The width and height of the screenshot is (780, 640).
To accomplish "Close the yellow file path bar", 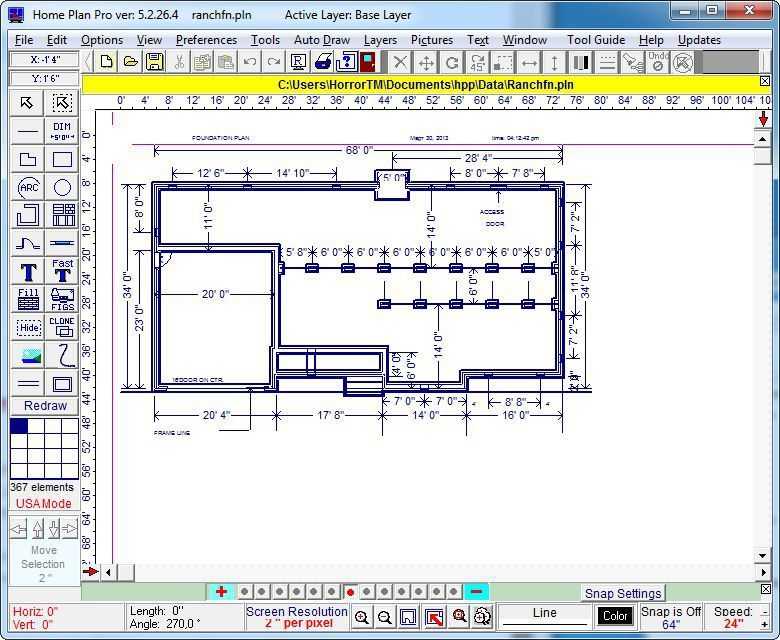I will pyautogui.click(x=765, y=81).
